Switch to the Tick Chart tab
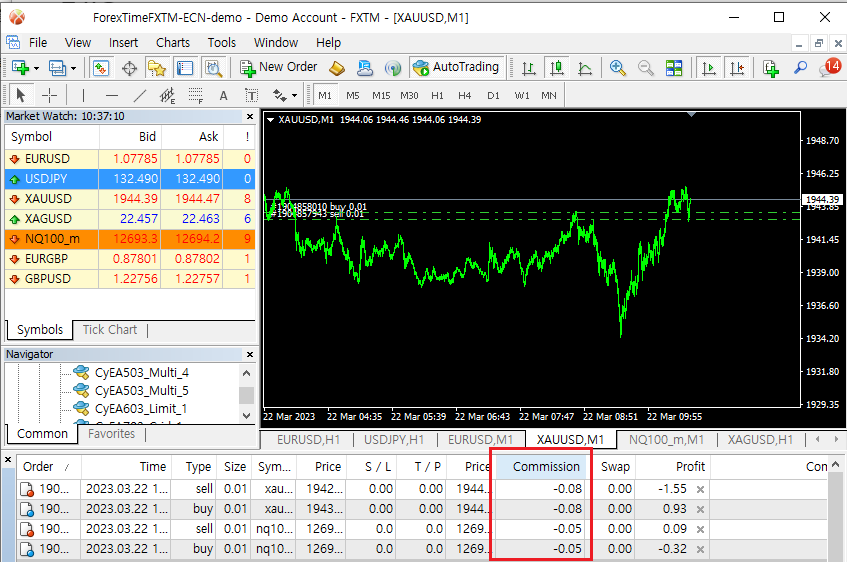Image resolution: width=847 pixels, height=562 pixels. [110, 330]
